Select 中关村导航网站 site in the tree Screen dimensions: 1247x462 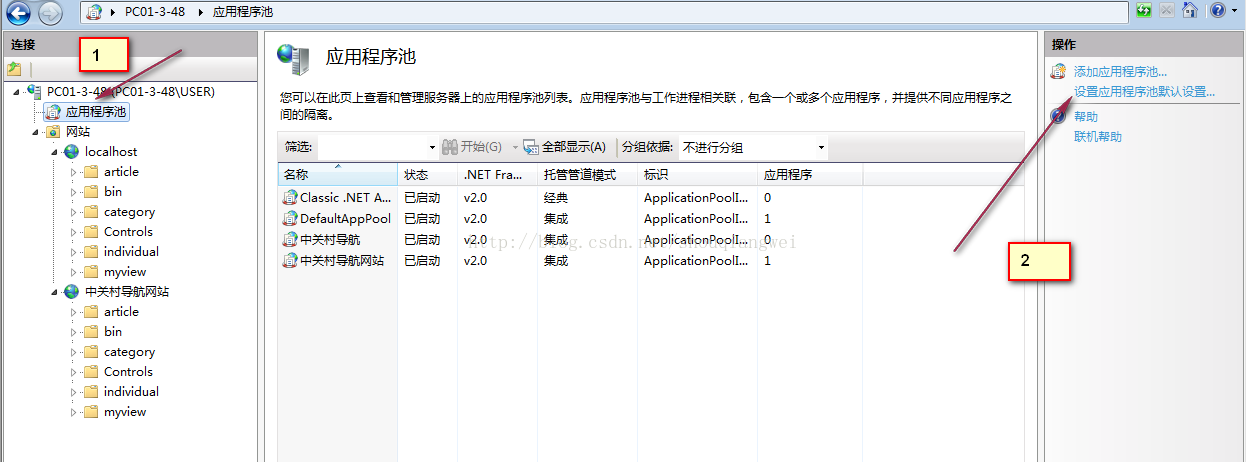[126, 292]
